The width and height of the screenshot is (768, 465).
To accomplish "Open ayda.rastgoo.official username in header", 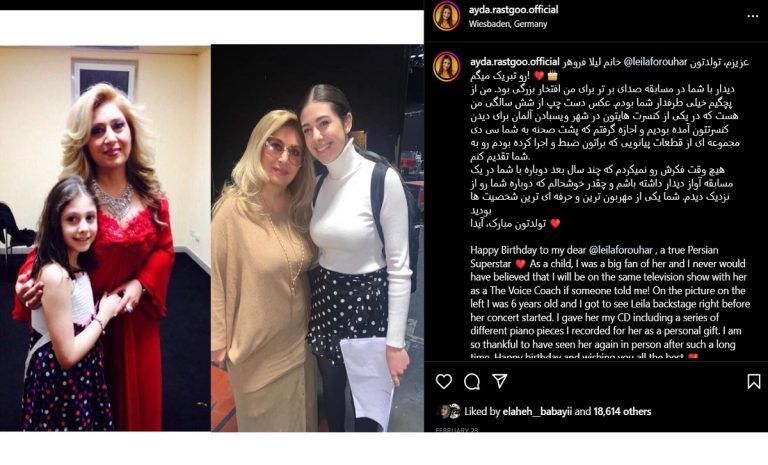I will [x=513, y=10].
